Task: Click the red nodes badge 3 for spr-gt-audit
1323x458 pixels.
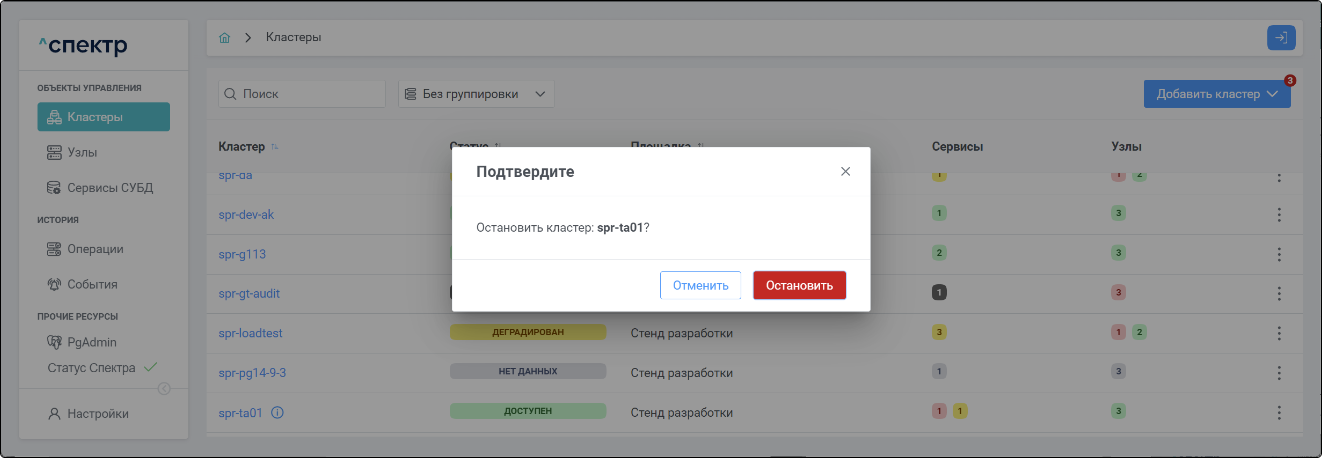Action: pyautogui.click(x=1119, y=292)
